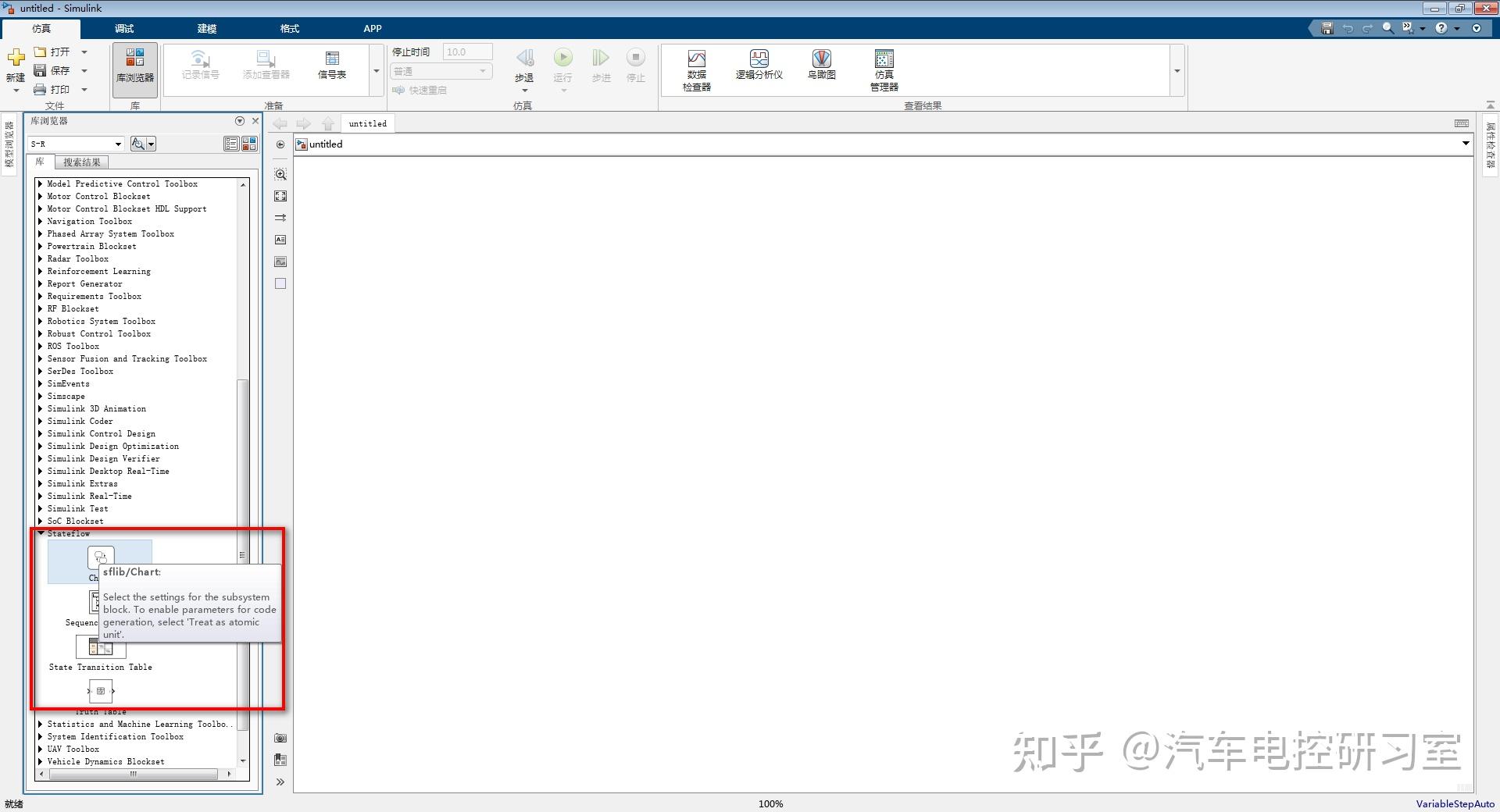Expand the UAV Toolbox library node
The image size is (1500, 812).
(41, 749)
